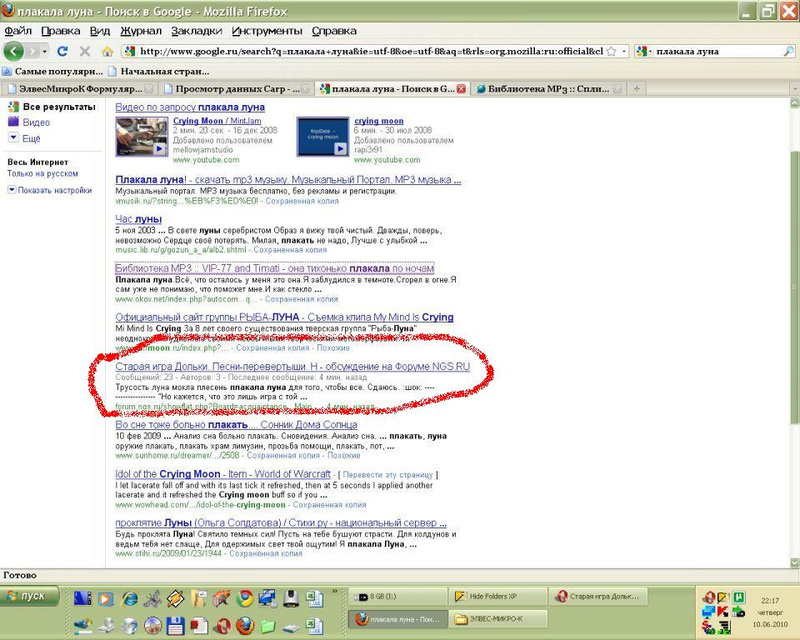Click the Home house icon
This screenshot has height=640, width=800.
click(107, 51)
